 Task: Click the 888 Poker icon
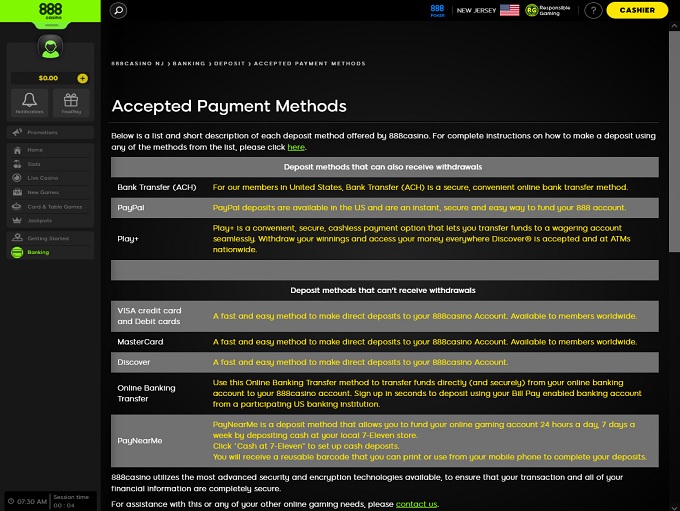click(437, 10)
